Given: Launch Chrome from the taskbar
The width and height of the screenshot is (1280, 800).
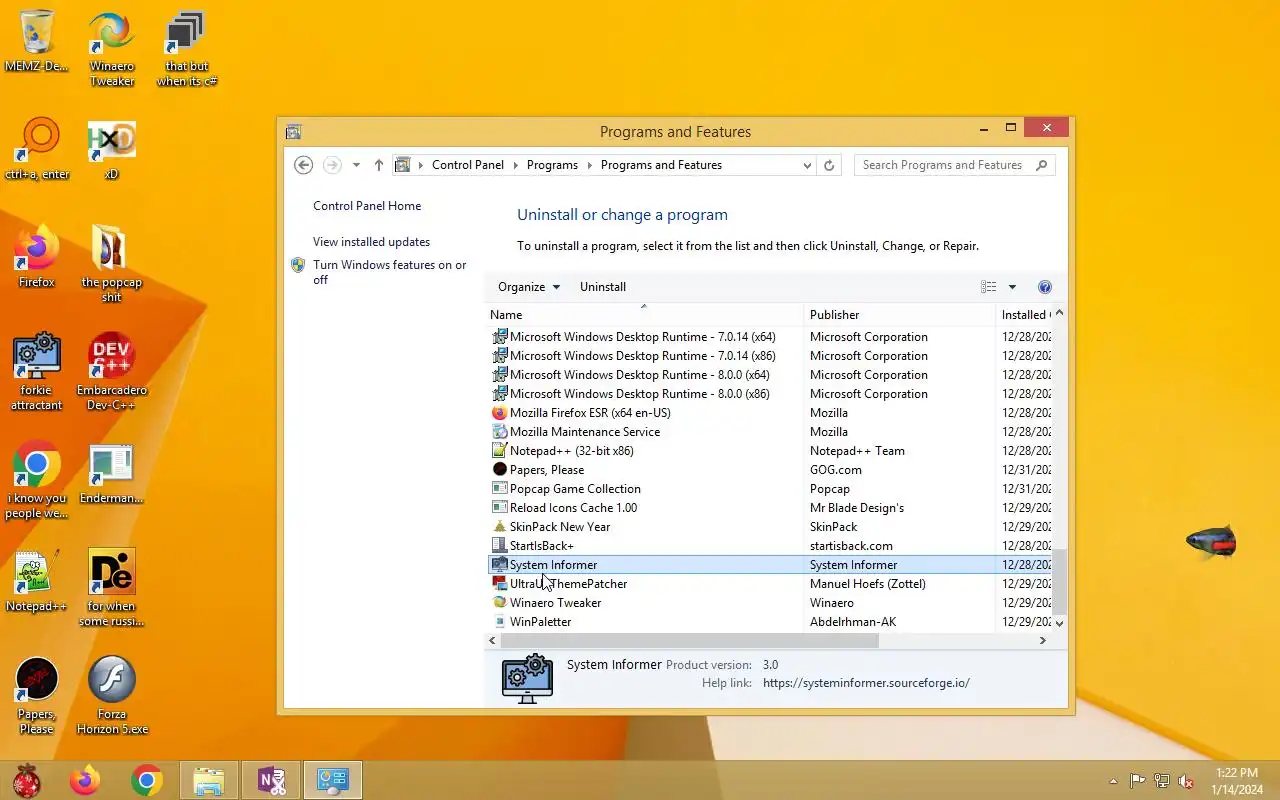Looking at the screenshot, I should tap(147, 780).
